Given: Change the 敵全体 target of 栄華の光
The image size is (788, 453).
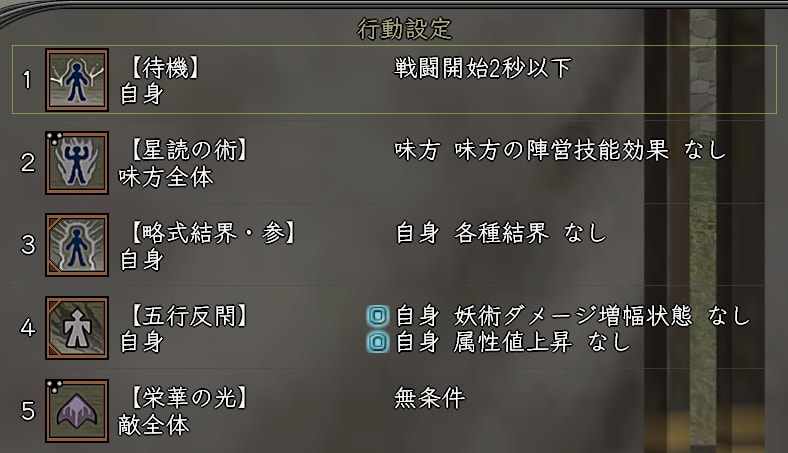Looking at the screenshot, I should (154, 425).
